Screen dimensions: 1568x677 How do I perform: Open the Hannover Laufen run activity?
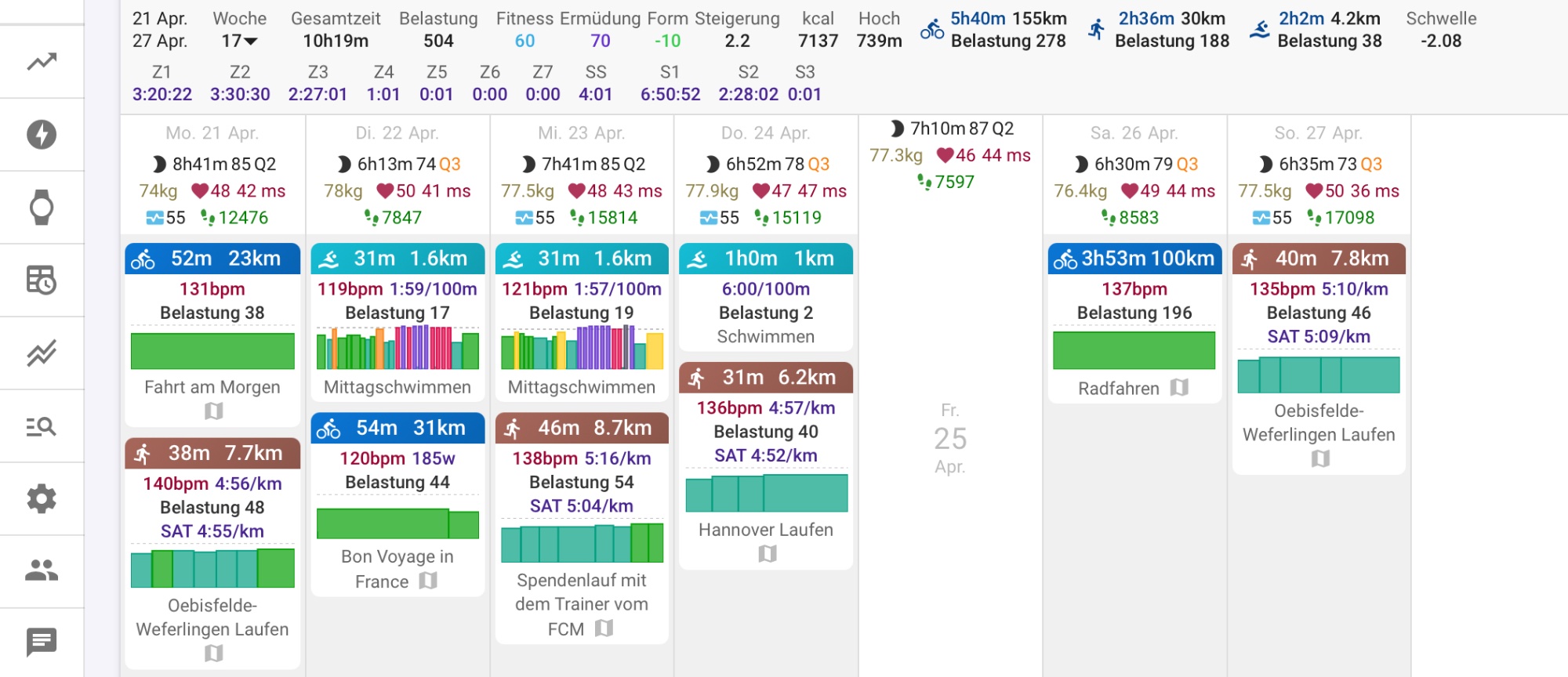[x=765, y=530]
